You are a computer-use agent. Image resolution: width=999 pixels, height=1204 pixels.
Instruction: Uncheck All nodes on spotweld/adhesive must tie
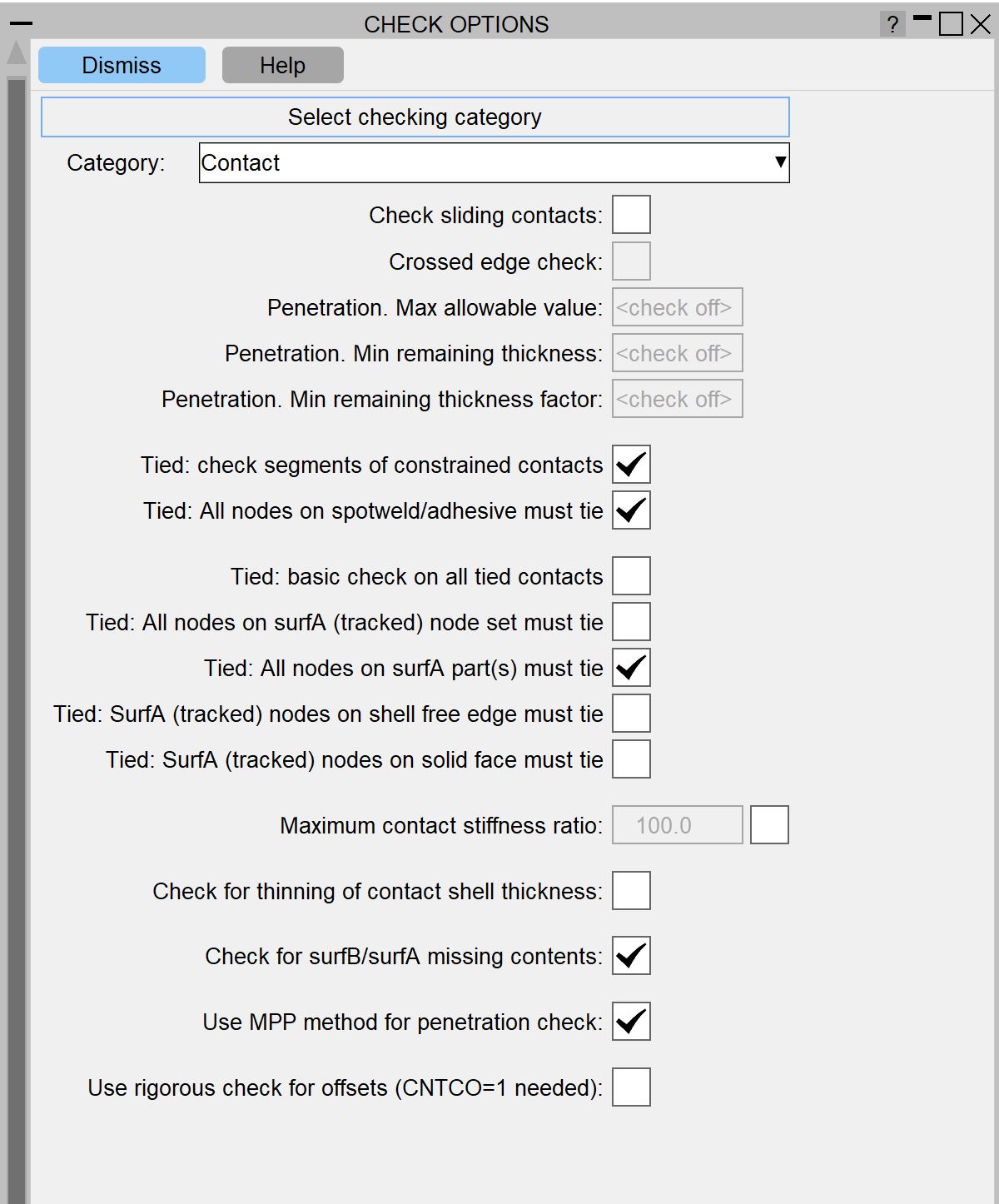(x=631, y=510)
